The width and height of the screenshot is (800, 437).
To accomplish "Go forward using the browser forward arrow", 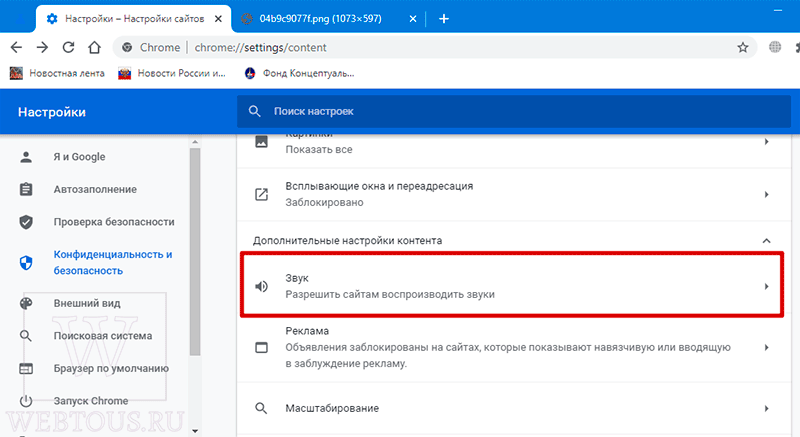I will coord(42,47).
